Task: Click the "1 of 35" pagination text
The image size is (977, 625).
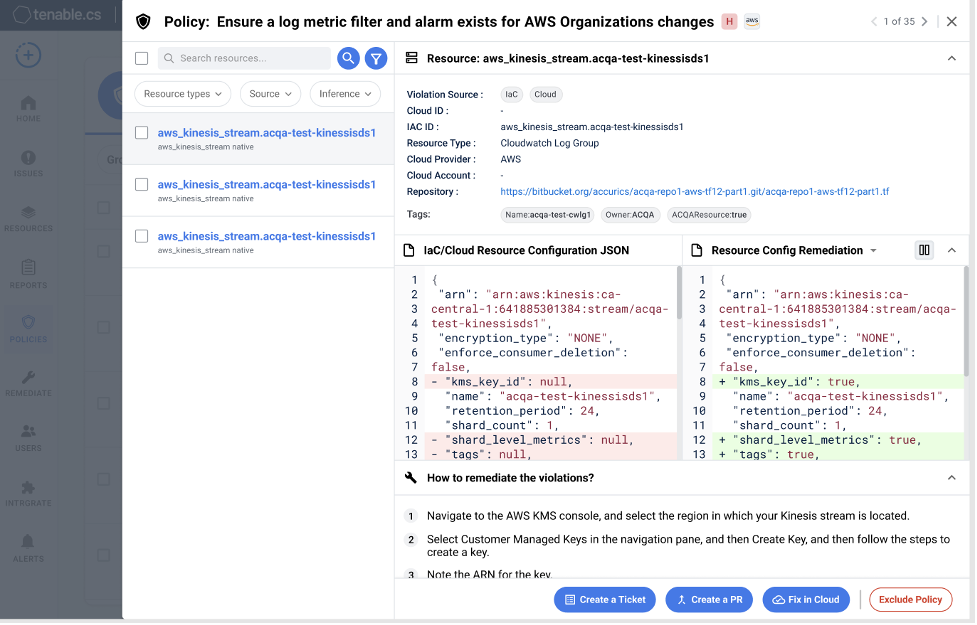Action: [x=899, y=22]
